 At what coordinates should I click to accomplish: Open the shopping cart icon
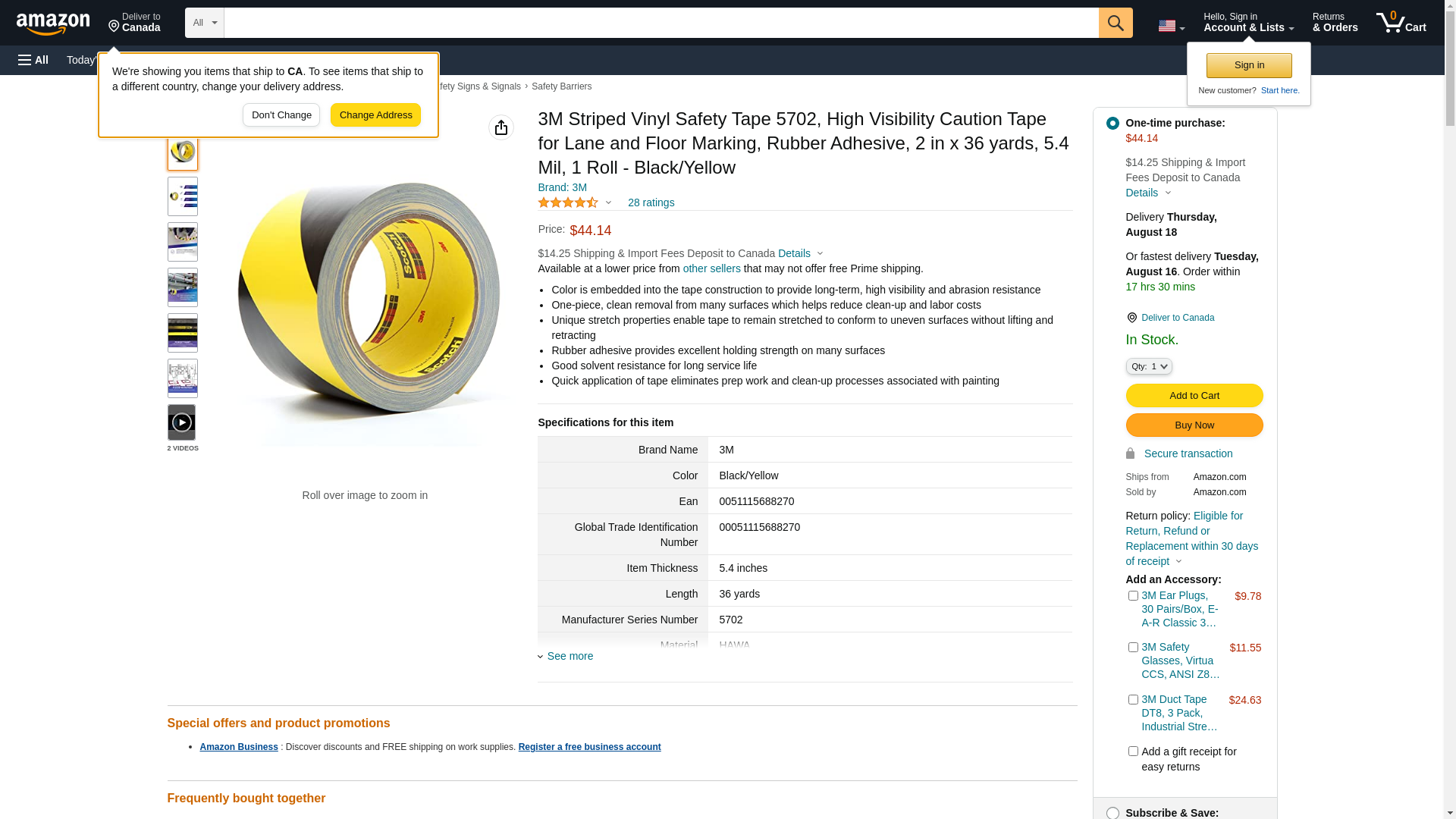(x=1401, y=23)
